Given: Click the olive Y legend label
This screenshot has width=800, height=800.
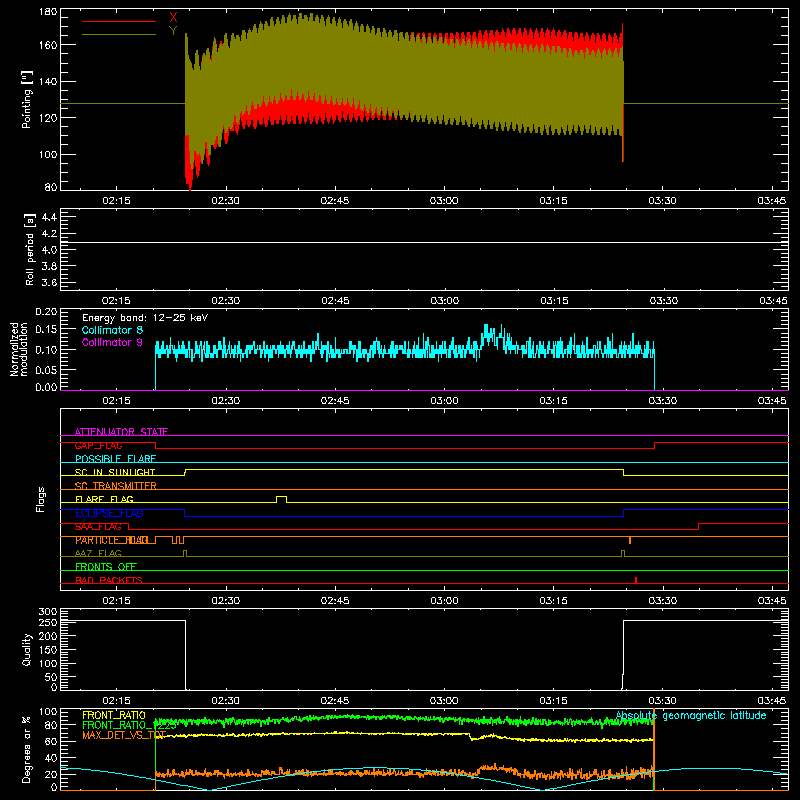Looking at the screenshot, I should (x=173, y=31).
